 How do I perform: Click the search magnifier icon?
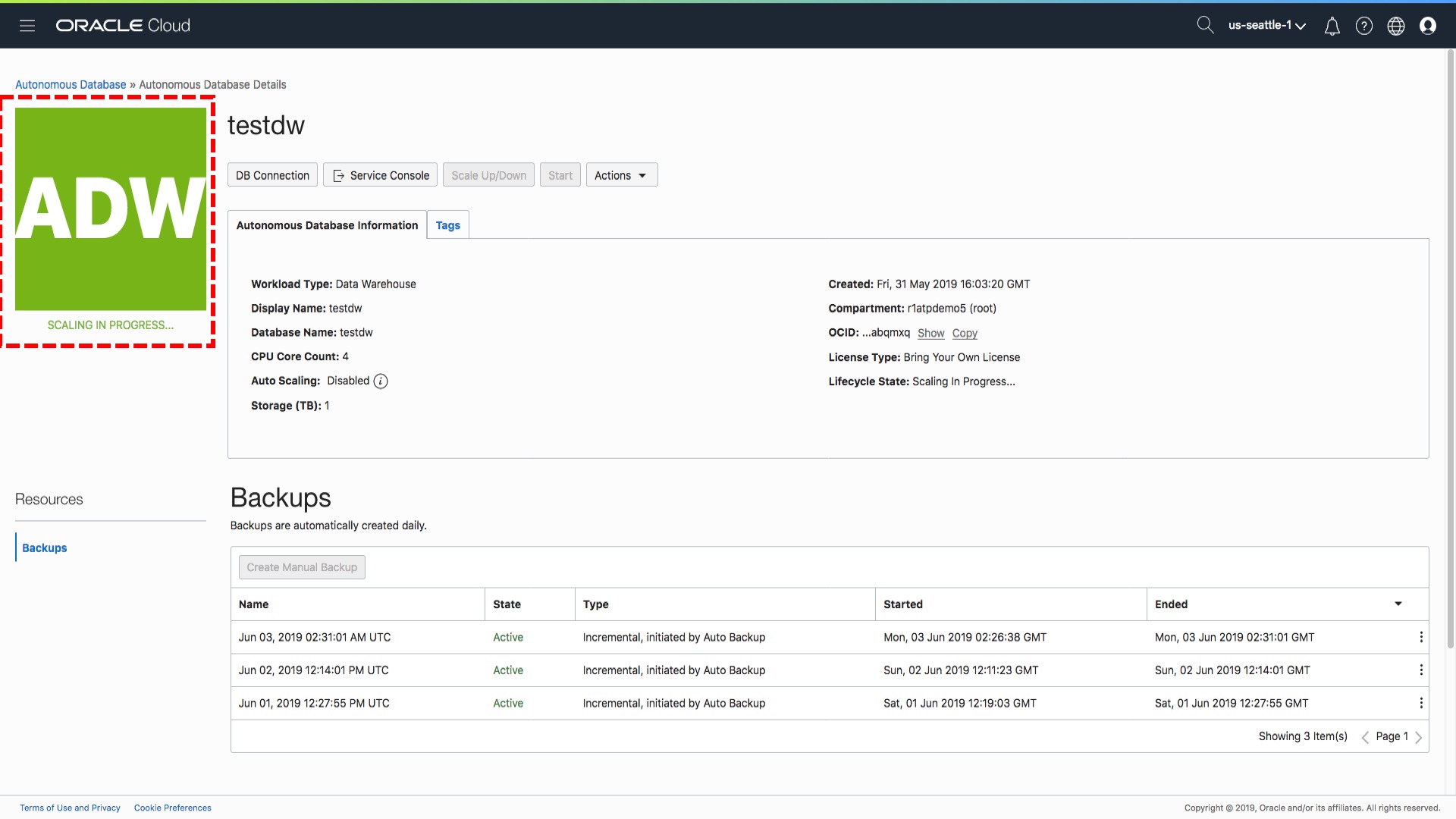coord(1204,25)
